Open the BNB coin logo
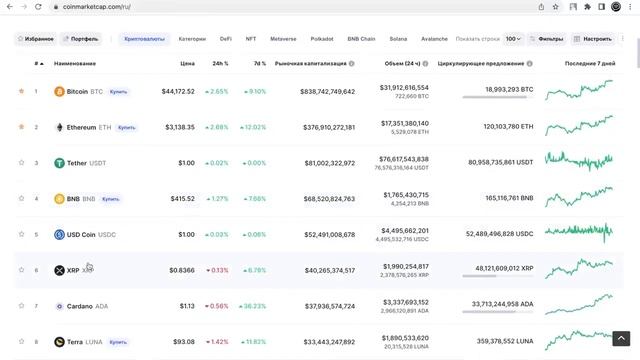Viewport: 640px width, 360px height. tap(59, 199)
